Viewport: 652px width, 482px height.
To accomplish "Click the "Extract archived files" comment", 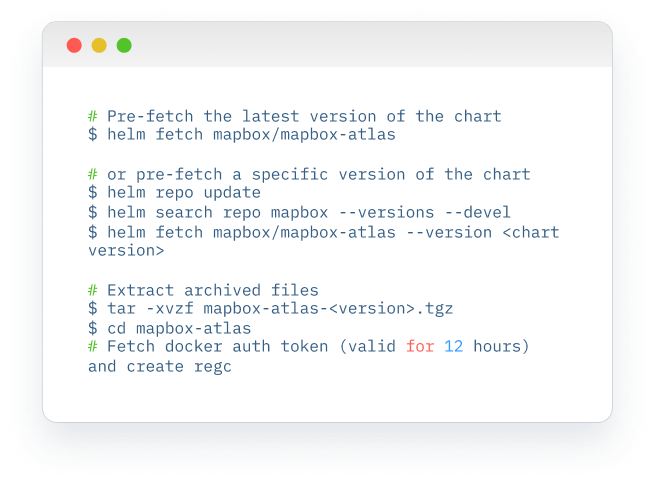I will click(212, 290).
